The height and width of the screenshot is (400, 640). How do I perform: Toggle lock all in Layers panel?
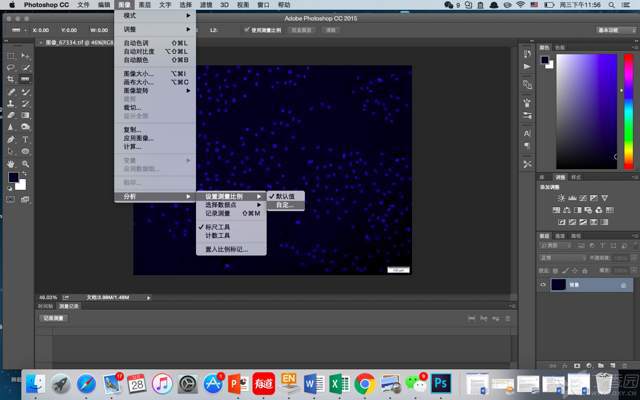(584, 271)
